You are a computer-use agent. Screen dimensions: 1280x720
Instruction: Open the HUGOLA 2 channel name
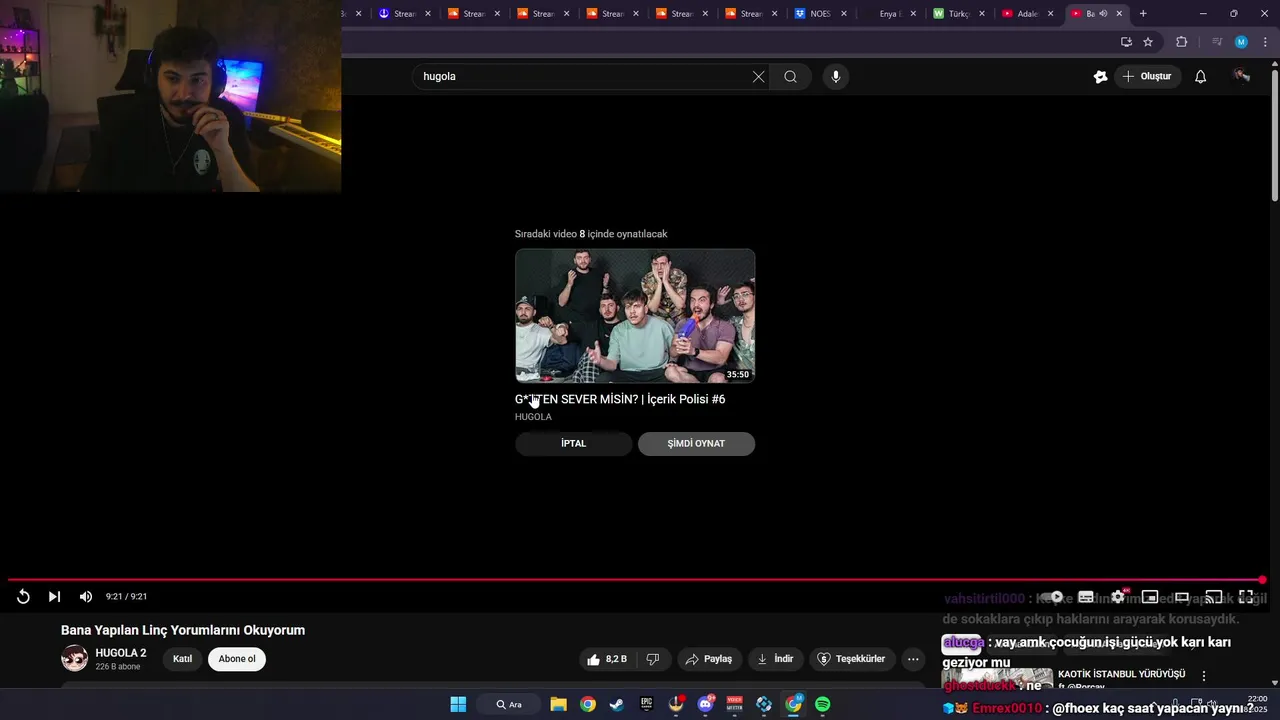(121, 653)
